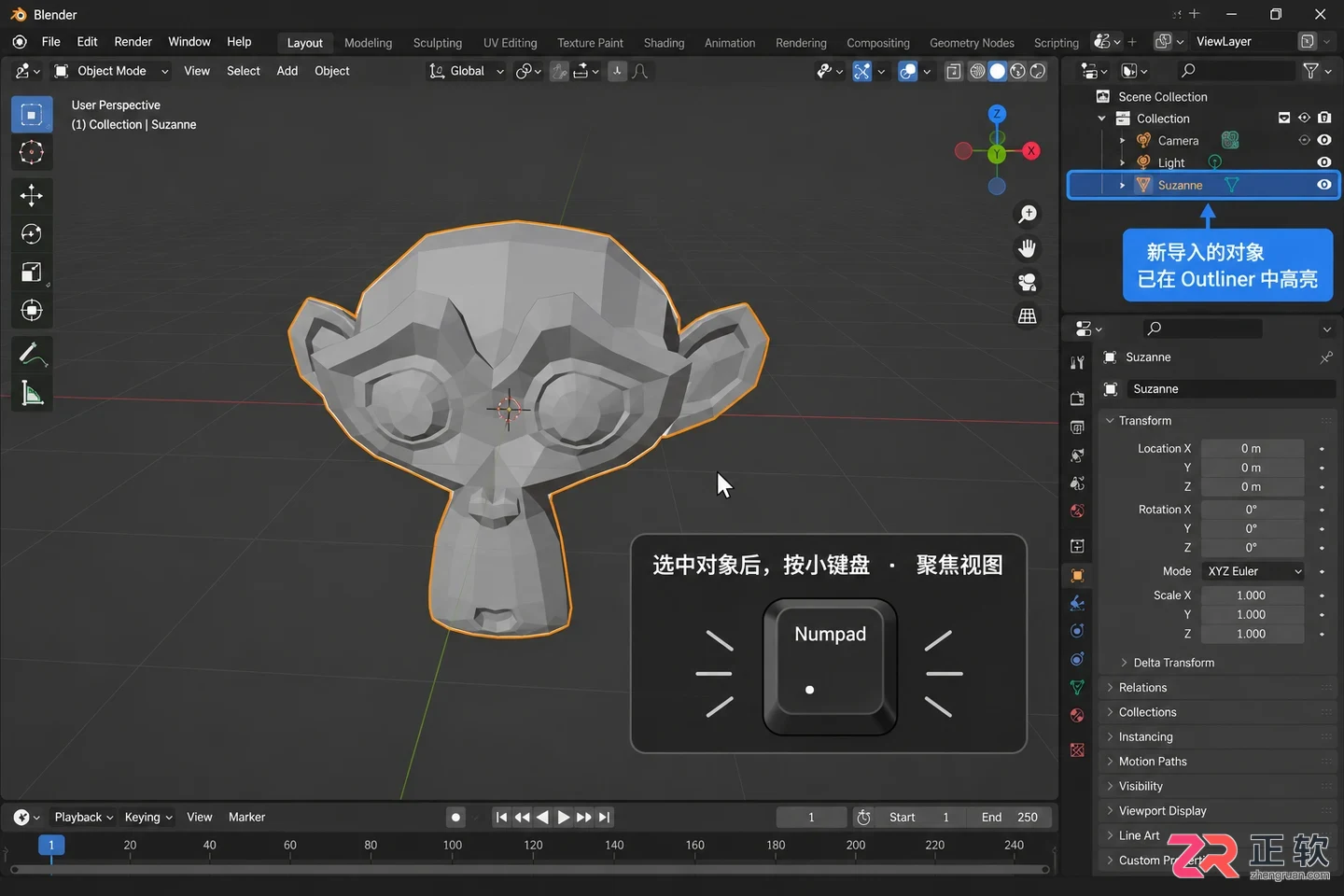The image size is (1344, 896).
Task: Activate the Move tool
Action: [32, 195]
